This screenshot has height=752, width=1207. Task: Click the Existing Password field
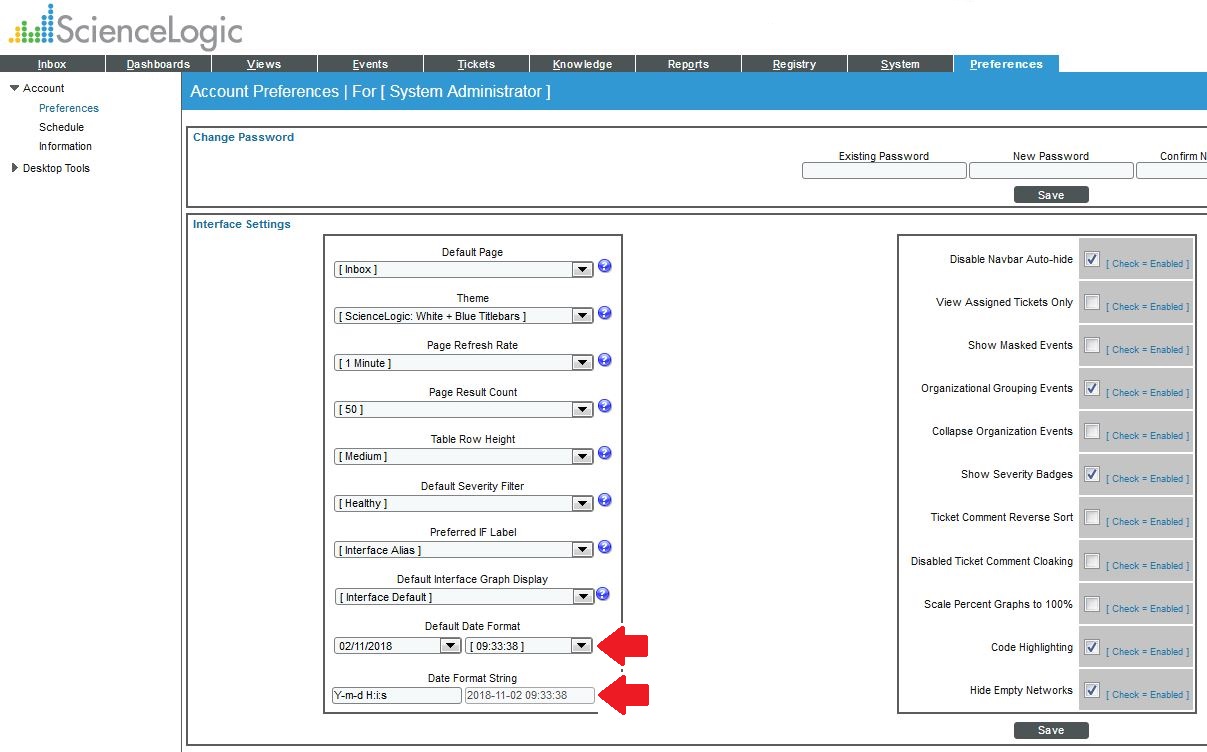point(883,171)
